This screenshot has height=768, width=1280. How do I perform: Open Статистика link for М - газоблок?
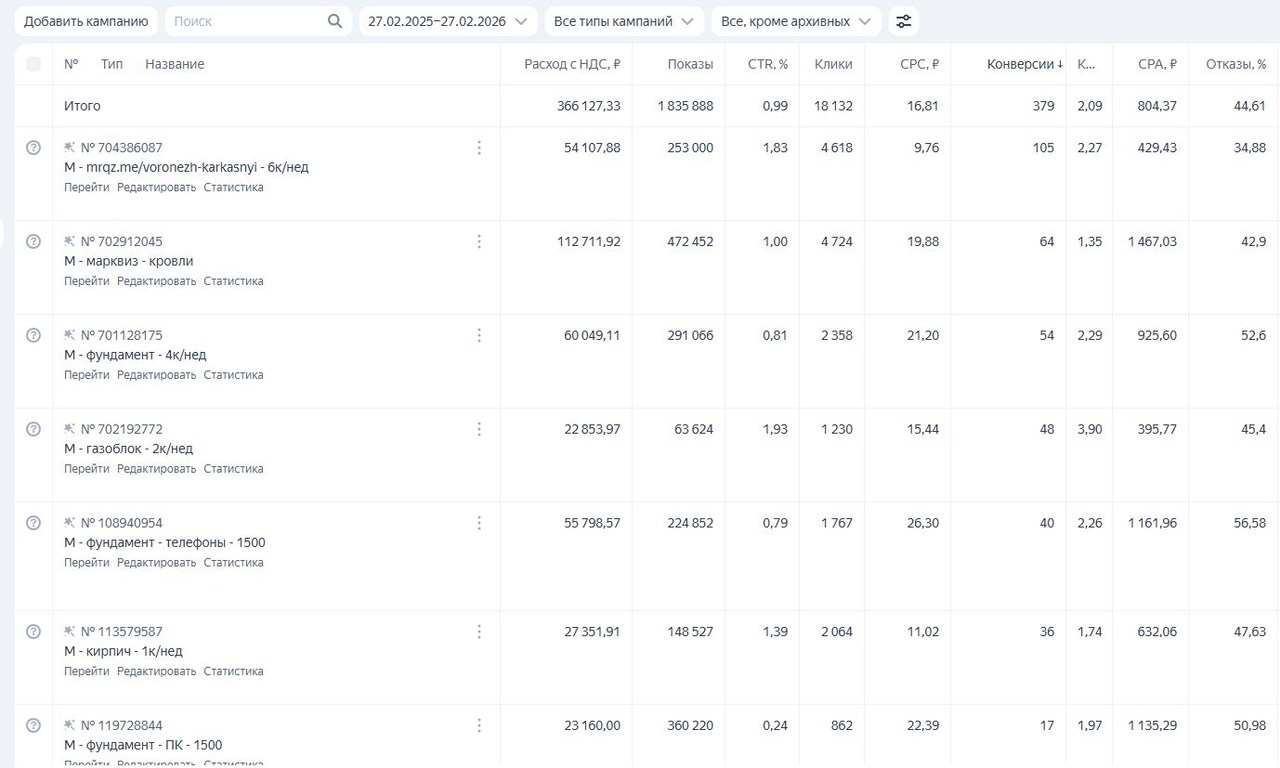[233, 469]
